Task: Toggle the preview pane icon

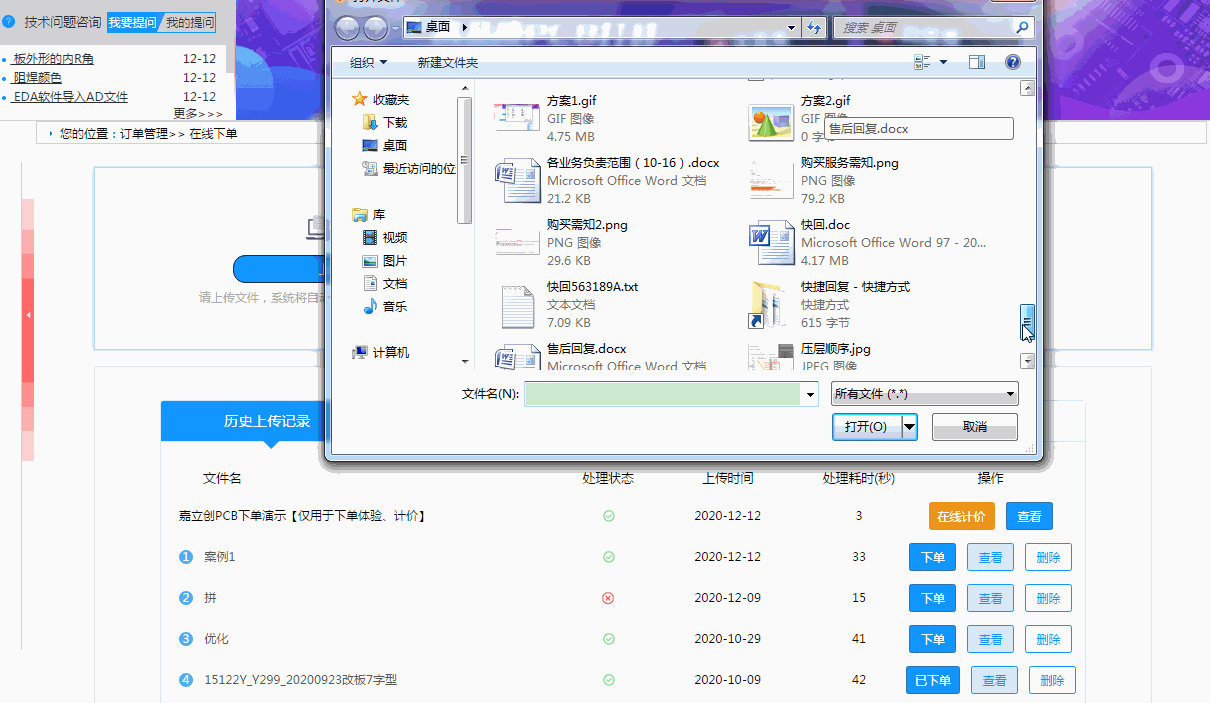Action: 977,62
